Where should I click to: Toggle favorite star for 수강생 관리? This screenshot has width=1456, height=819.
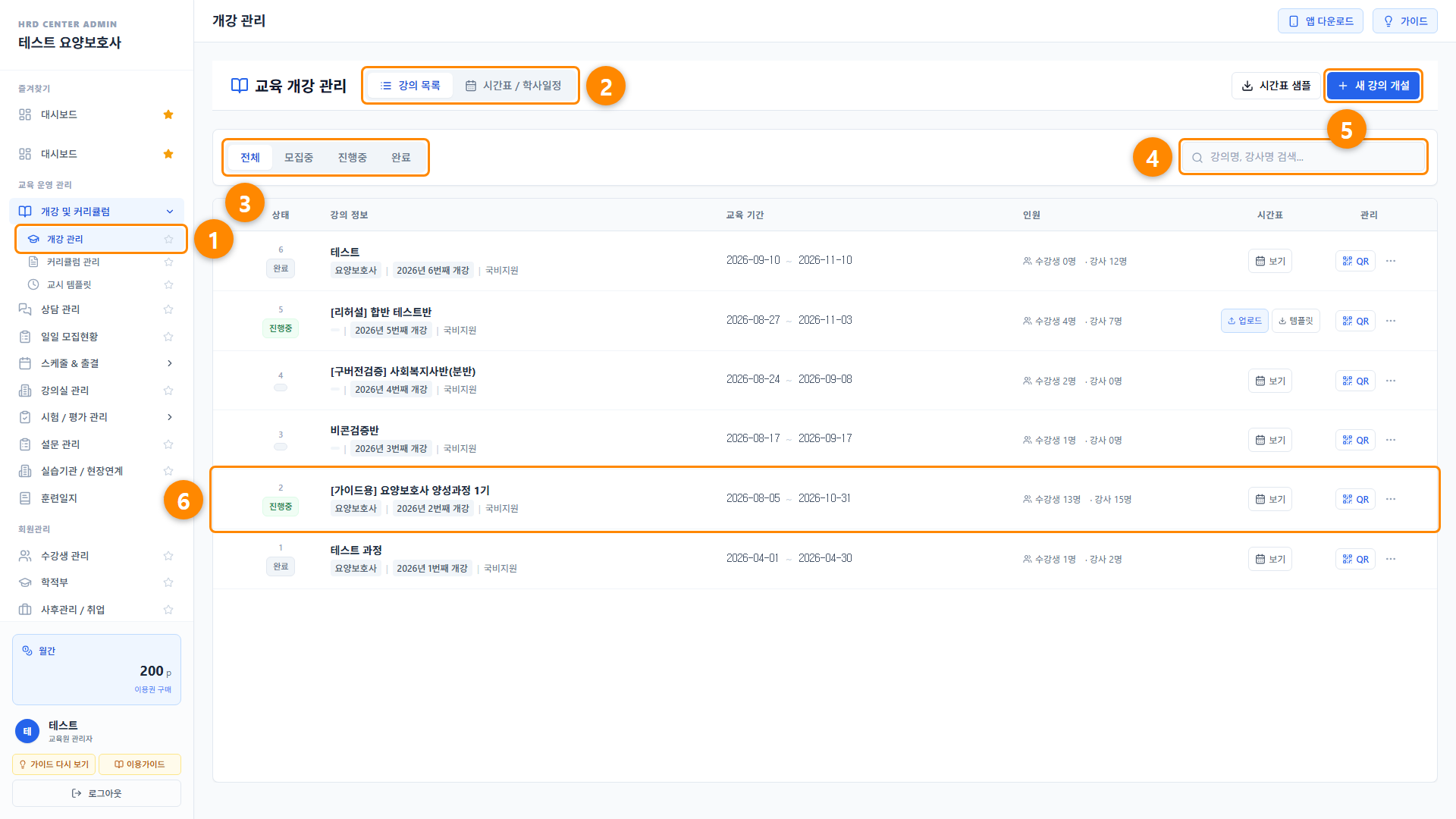click(168, 556)
